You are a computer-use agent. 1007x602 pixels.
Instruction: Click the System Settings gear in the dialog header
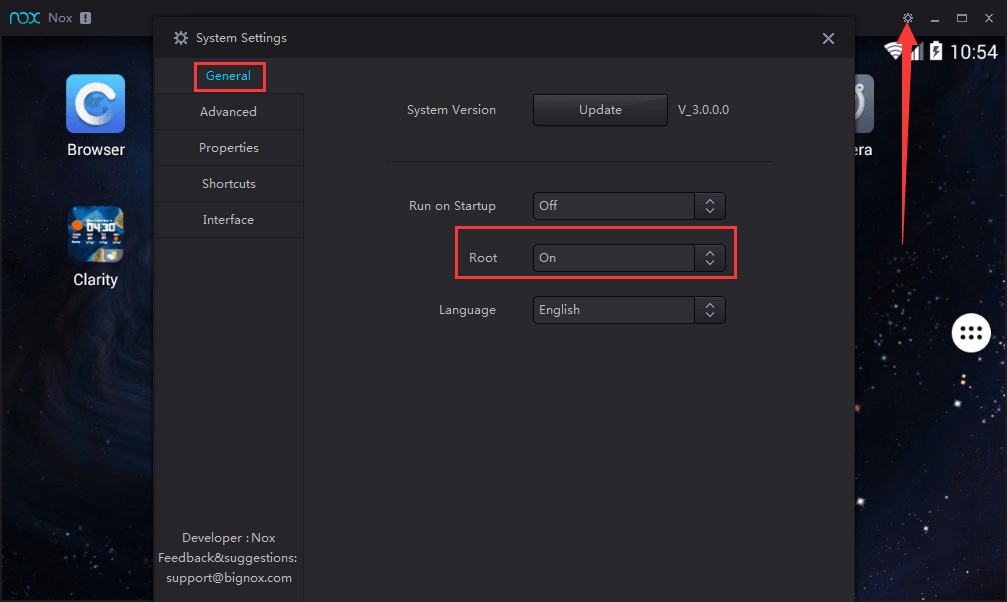click(181, 38)
